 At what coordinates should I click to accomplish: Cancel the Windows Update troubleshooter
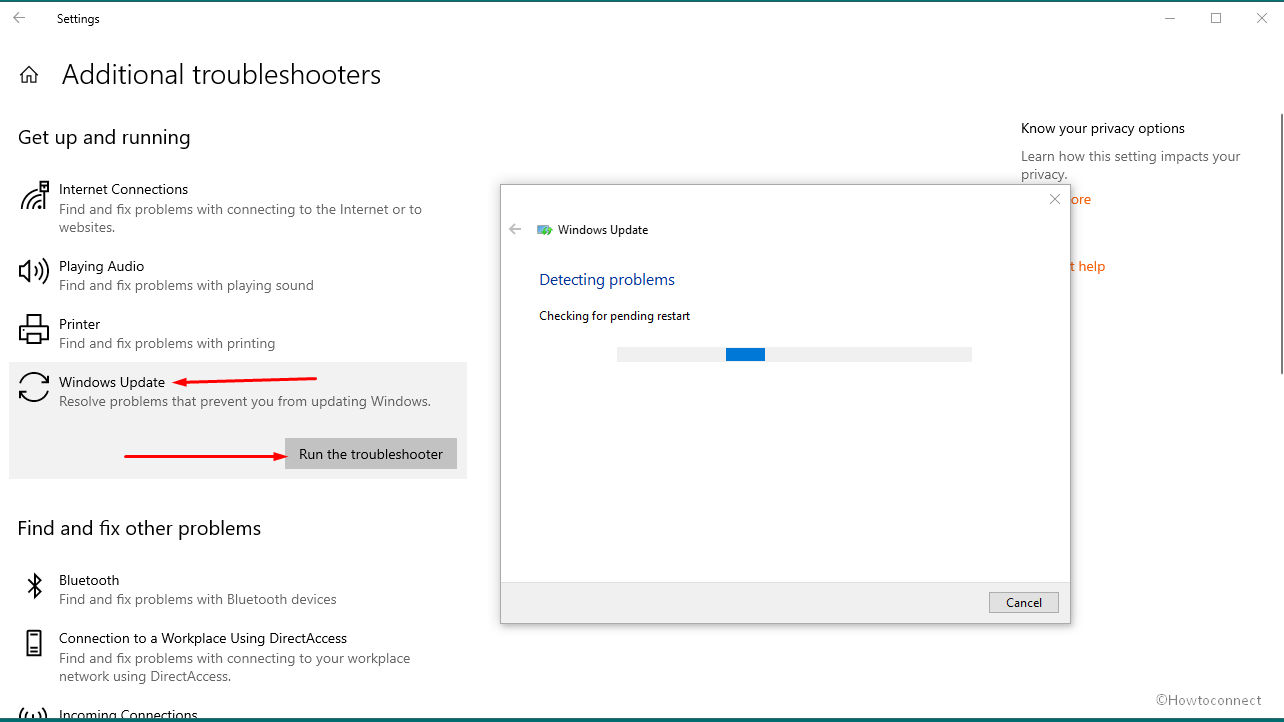pos(1024,602)
